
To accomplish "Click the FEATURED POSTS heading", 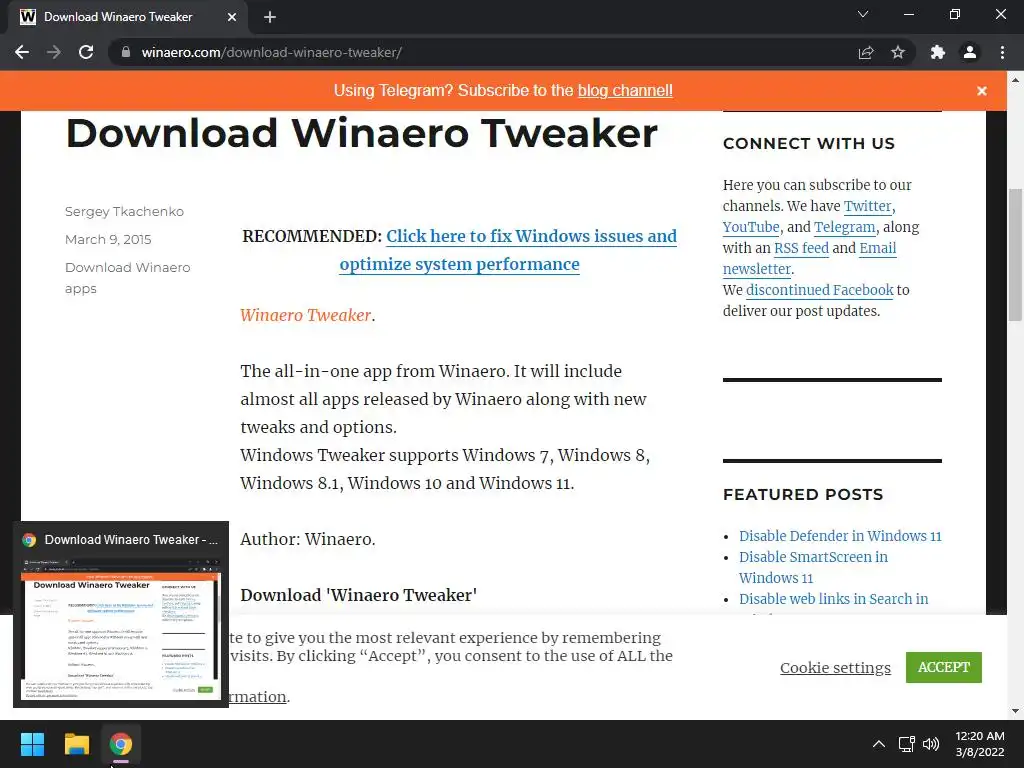I will [803, 494].
